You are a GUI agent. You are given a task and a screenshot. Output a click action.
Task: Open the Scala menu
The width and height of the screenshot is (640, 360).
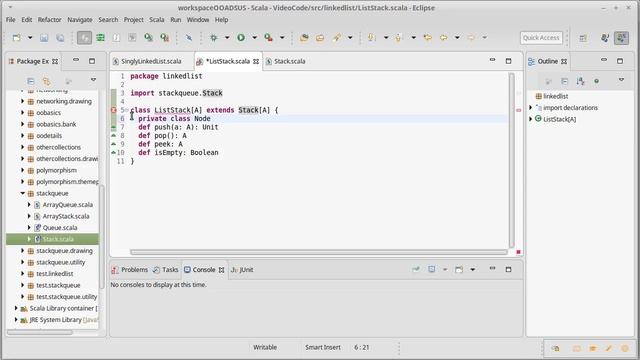point(157,20)
